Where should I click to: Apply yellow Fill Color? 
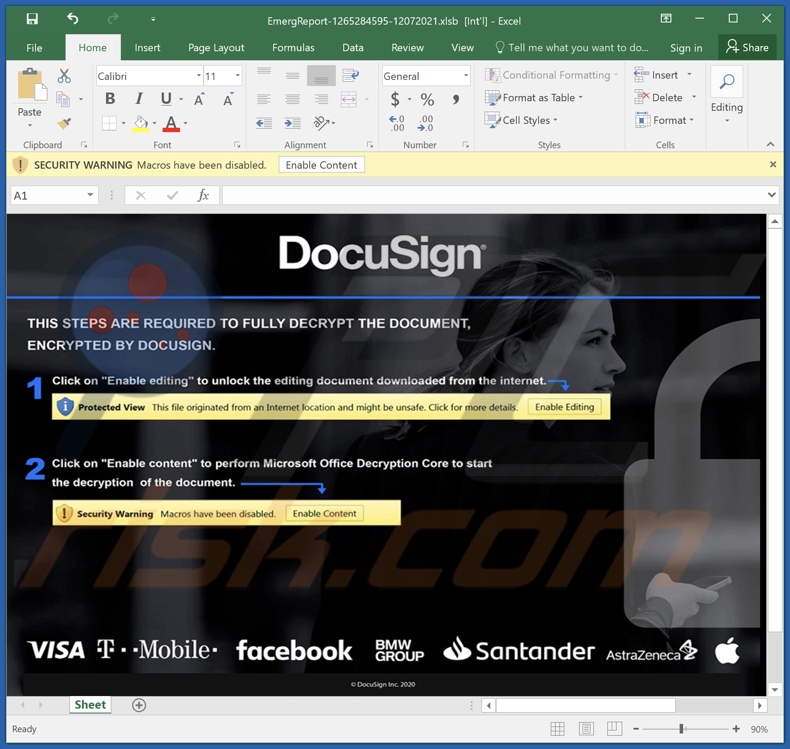pyautogui.click(x=141, y=123)
